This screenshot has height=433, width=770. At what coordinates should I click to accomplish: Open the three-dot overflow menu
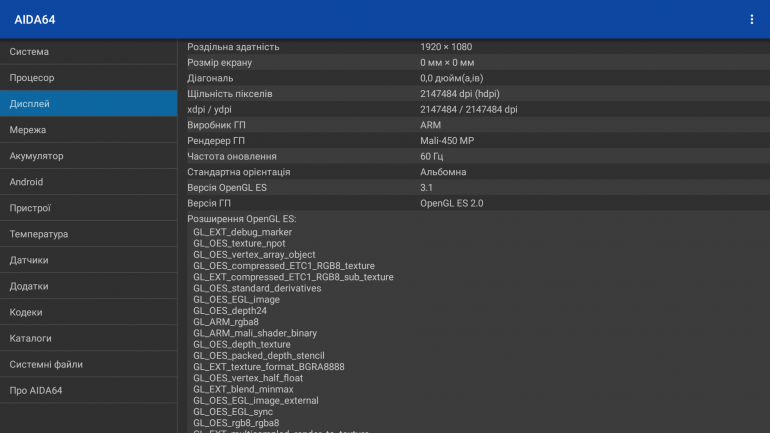pyautogui.click(x=751, y=19)
